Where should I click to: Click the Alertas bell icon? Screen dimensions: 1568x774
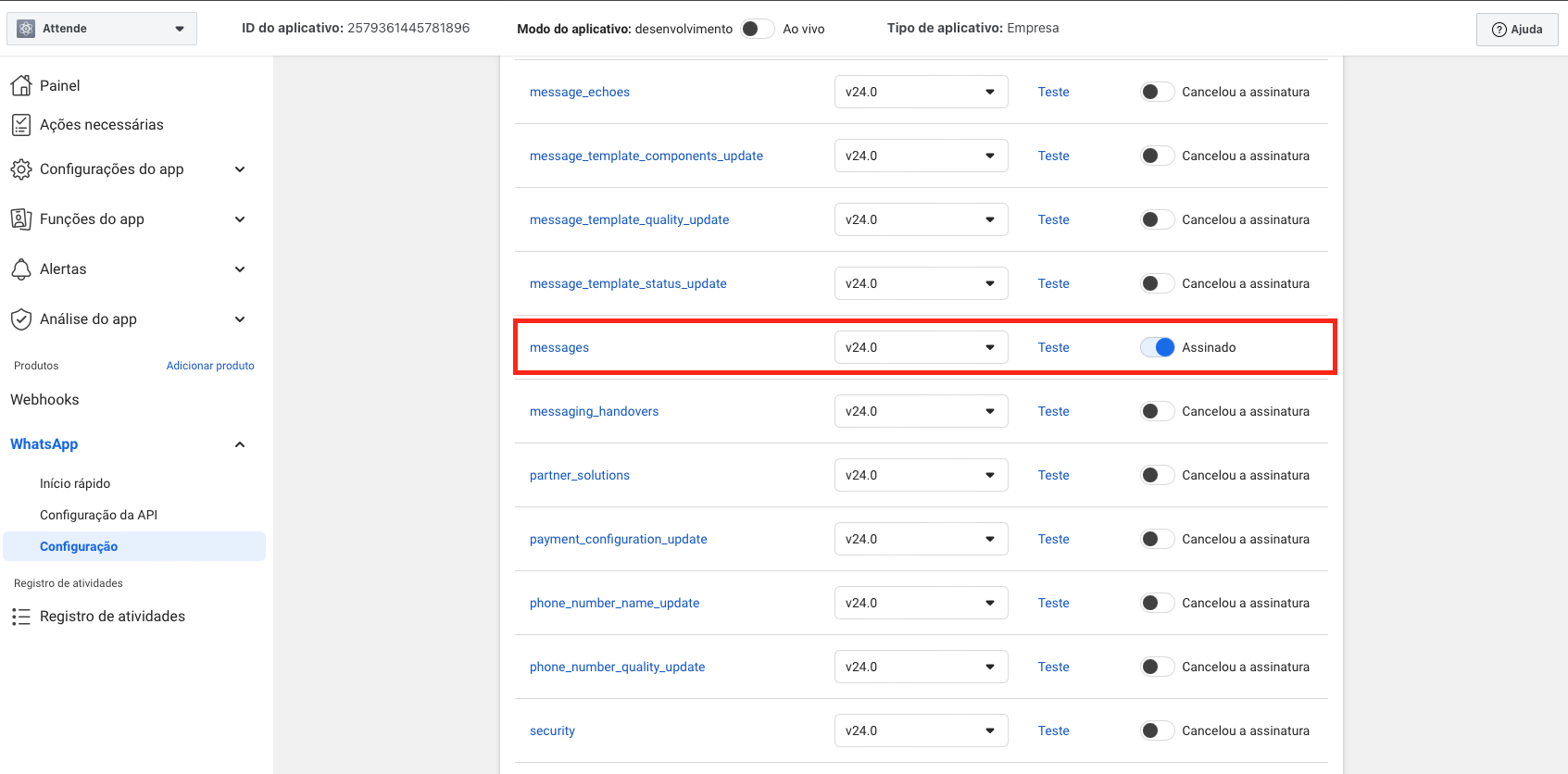pyautogui.click(x=21, y=269)
